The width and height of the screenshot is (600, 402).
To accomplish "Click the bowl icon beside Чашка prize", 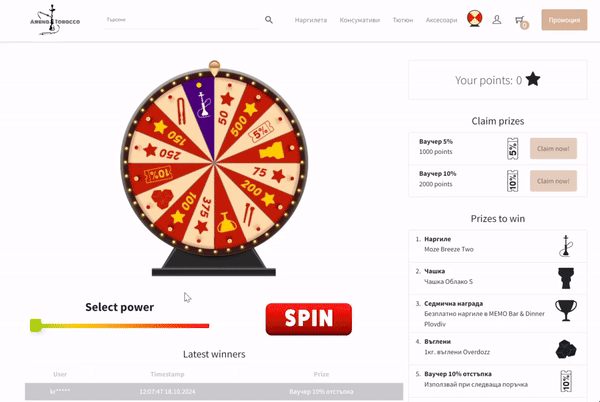I will (x=566, y=278).
